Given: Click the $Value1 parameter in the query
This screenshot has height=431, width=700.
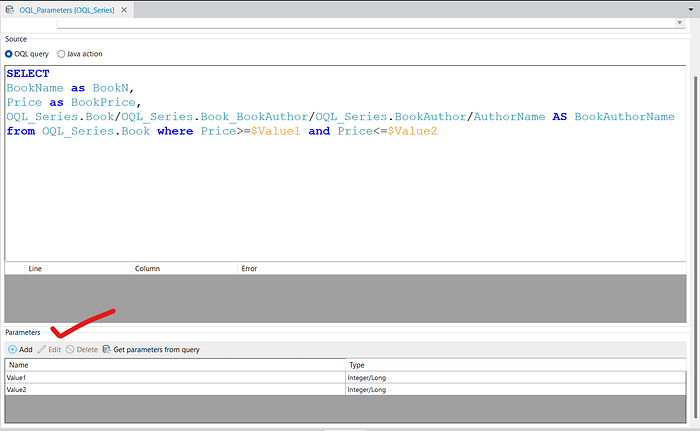Looking at the screenshot, I should point(275,131).
